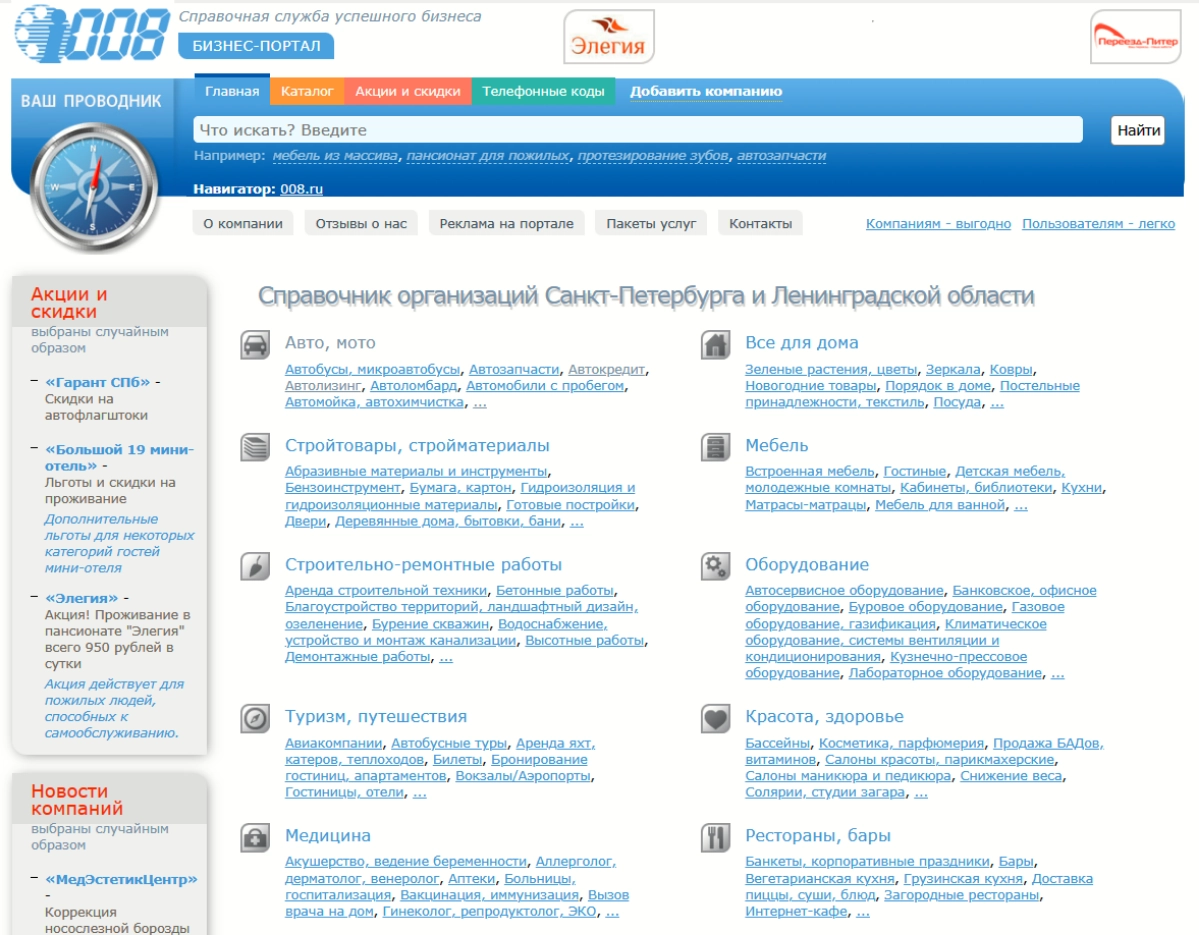The height and width of the screenshot is (935, 1199).
Task: Open the 008 logo in the header
Action: (92, 34)
